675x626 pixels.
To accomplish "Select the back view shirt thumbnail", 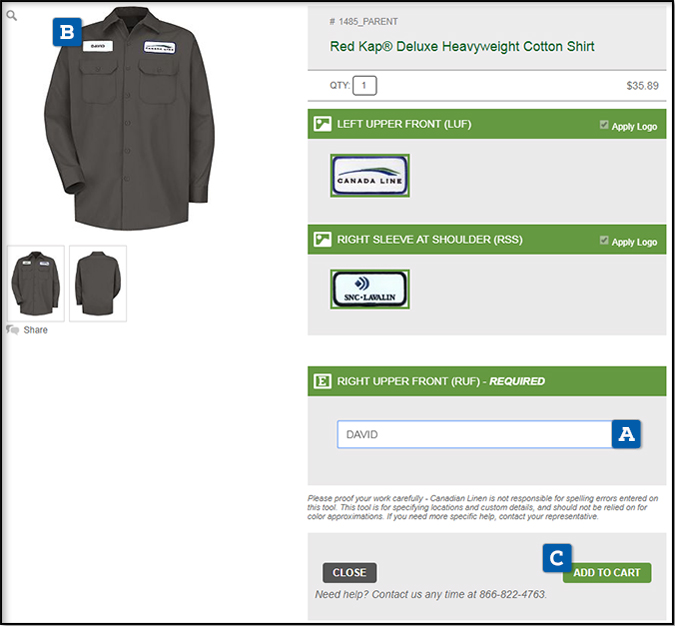I will point(98,283).
